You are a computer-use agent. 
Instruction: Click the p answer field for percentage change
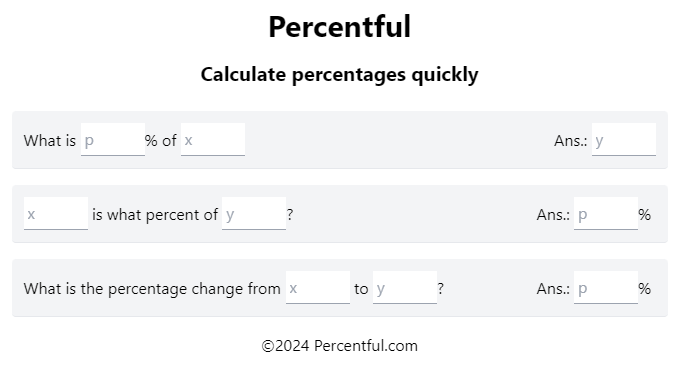point(606,288)
